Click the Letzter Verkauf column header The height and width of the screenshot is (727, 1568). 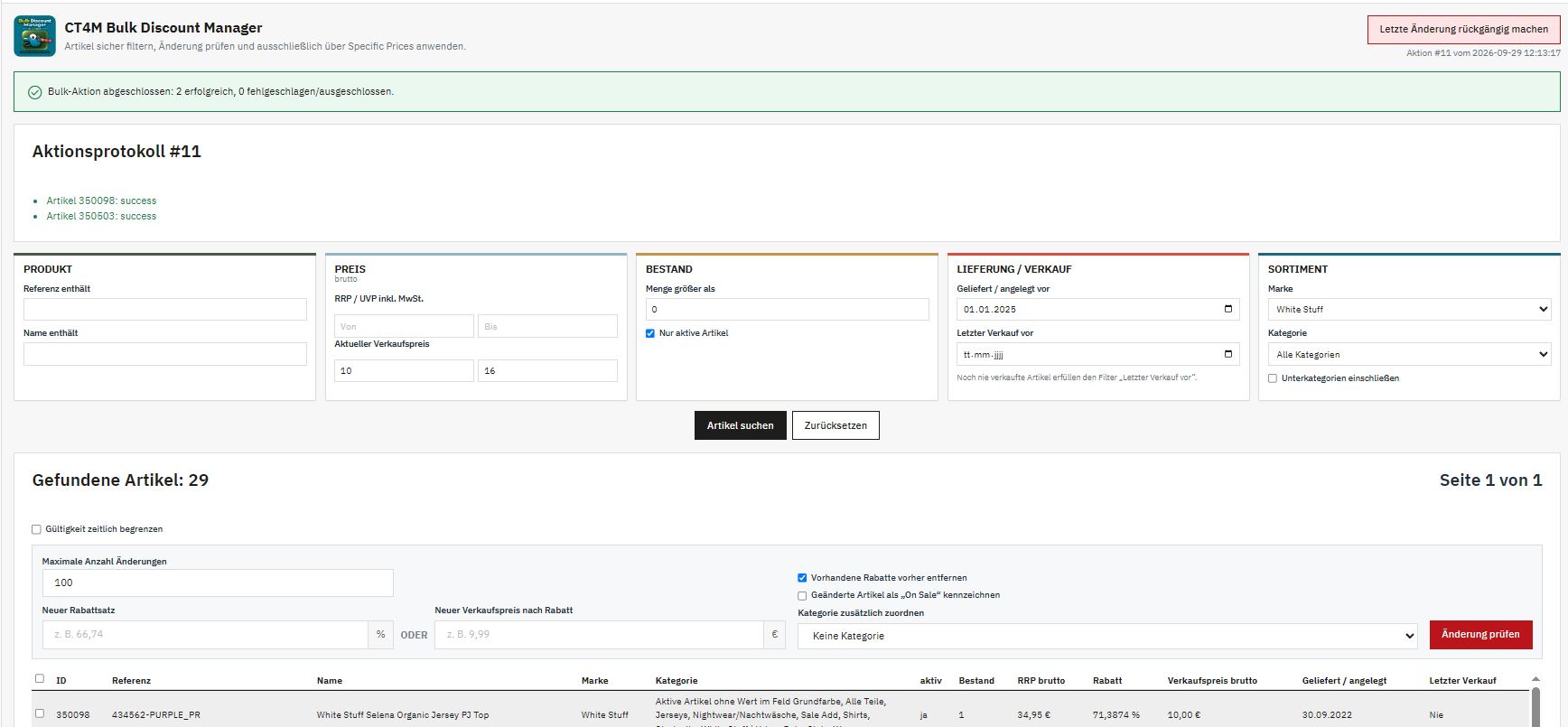click(1462, 681)
